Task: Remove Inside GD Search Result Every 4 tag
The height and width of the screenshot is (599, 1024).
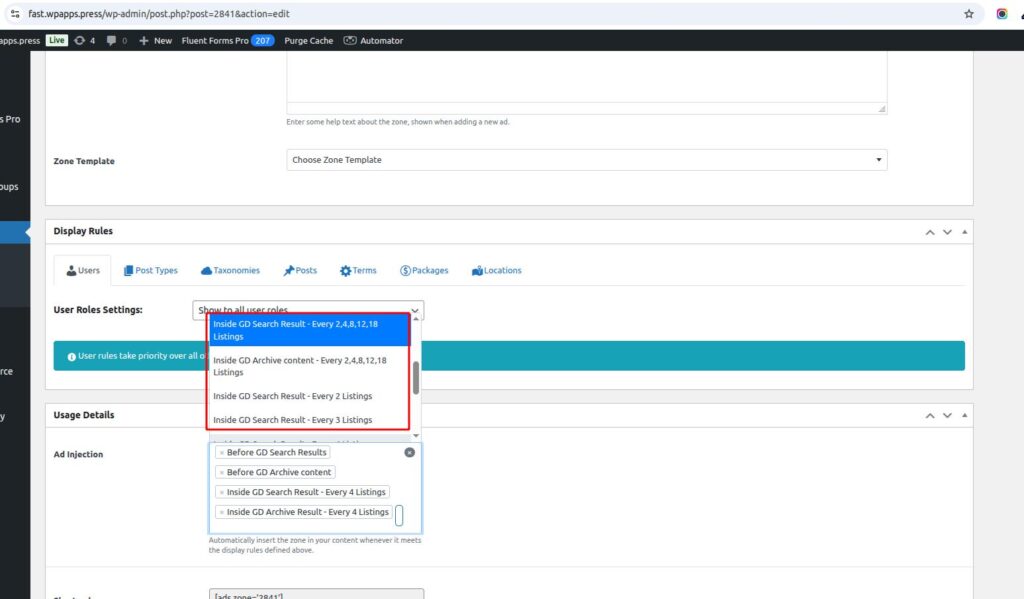Action: point(221,492)
